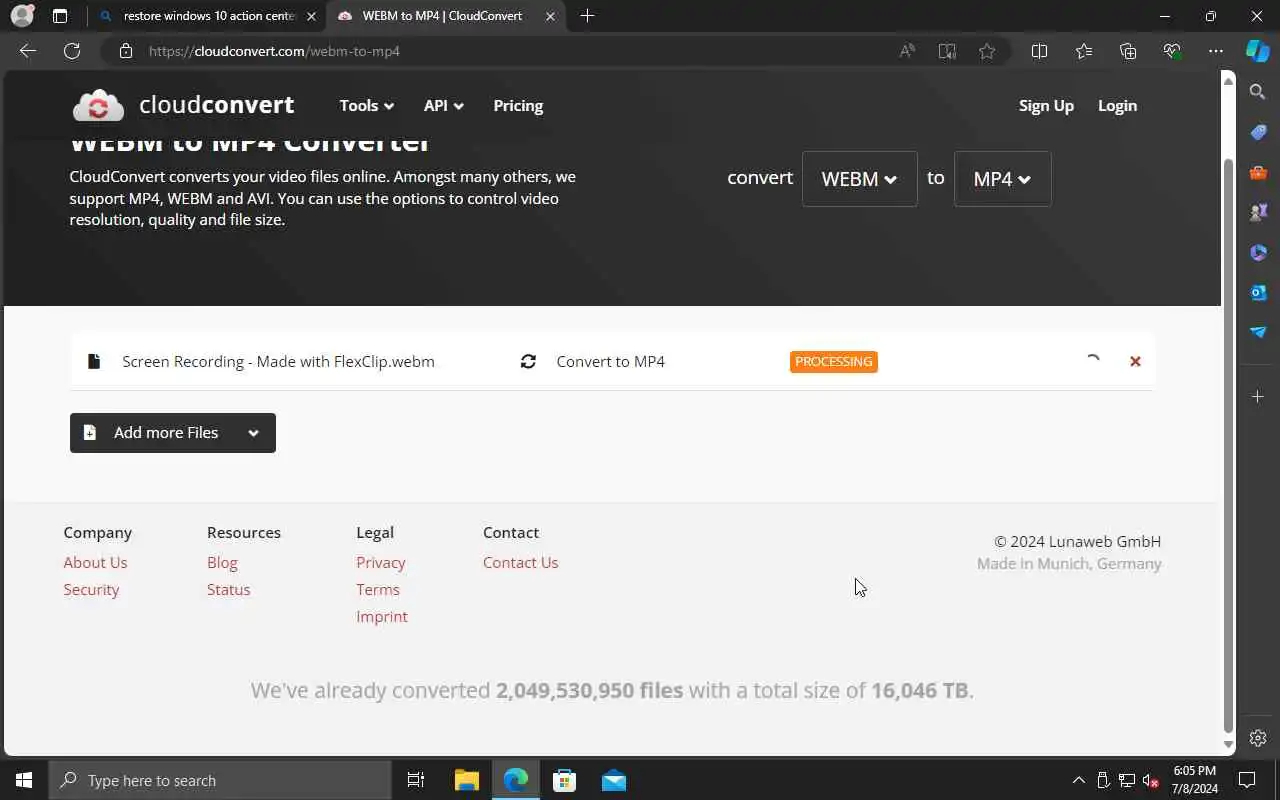Open File Explorer from the taskbar

coord(467,780)
